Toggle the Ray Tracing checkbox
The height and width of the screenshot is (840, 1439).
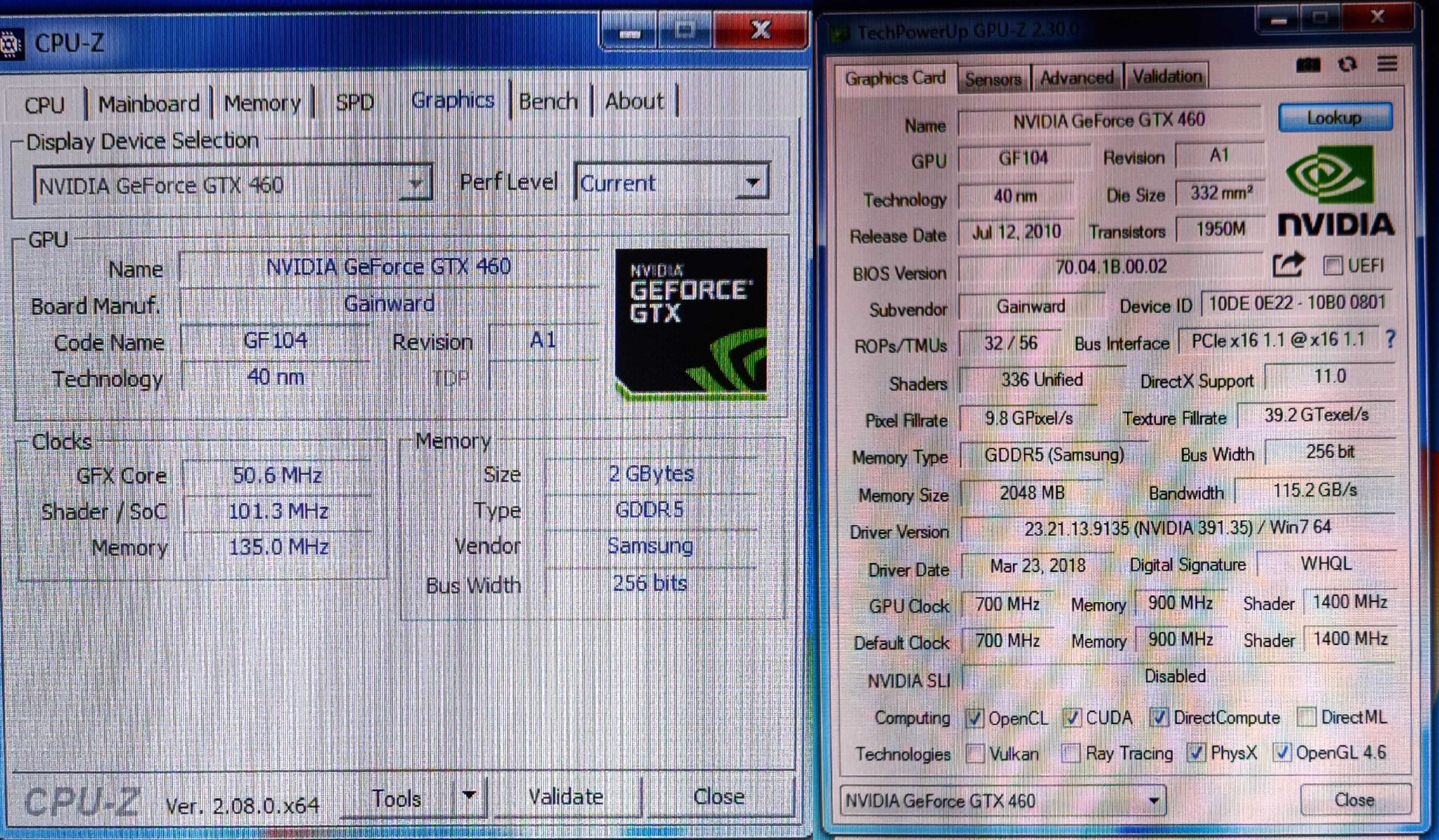[1071, 753]
